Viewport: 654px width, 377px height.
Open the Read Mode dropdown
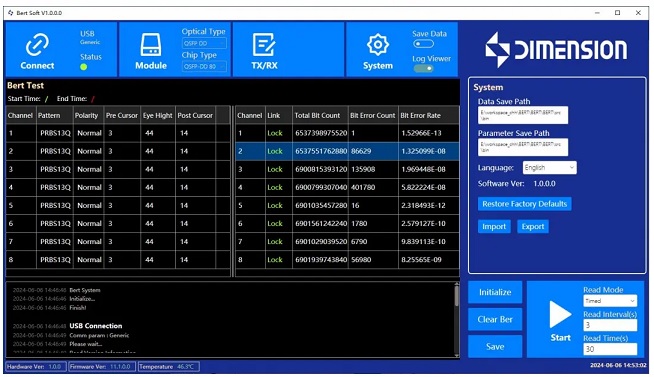(x=610, y=301)
